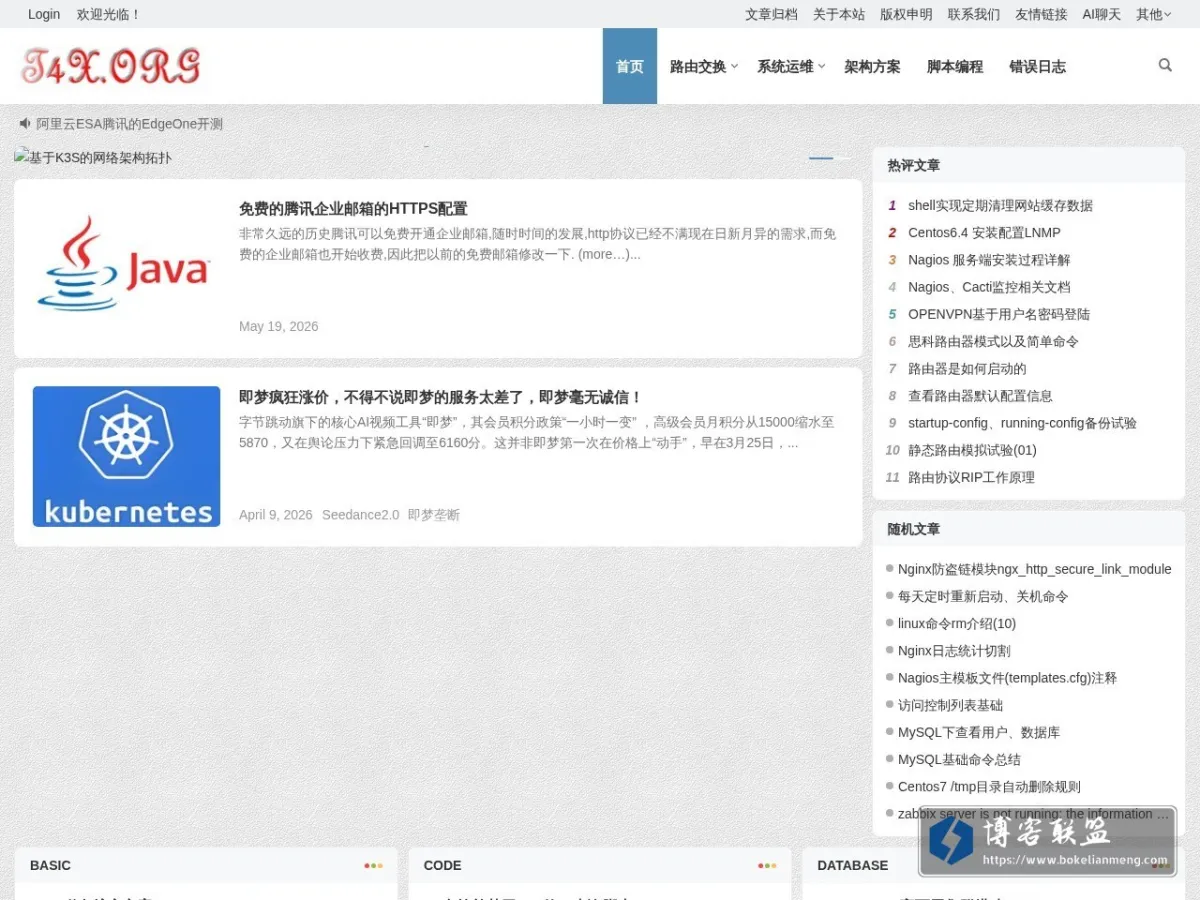The width and height of the screenshot is (1200, 900).
Task: Open 友情链接 in the top bar
Action: 1041,14
